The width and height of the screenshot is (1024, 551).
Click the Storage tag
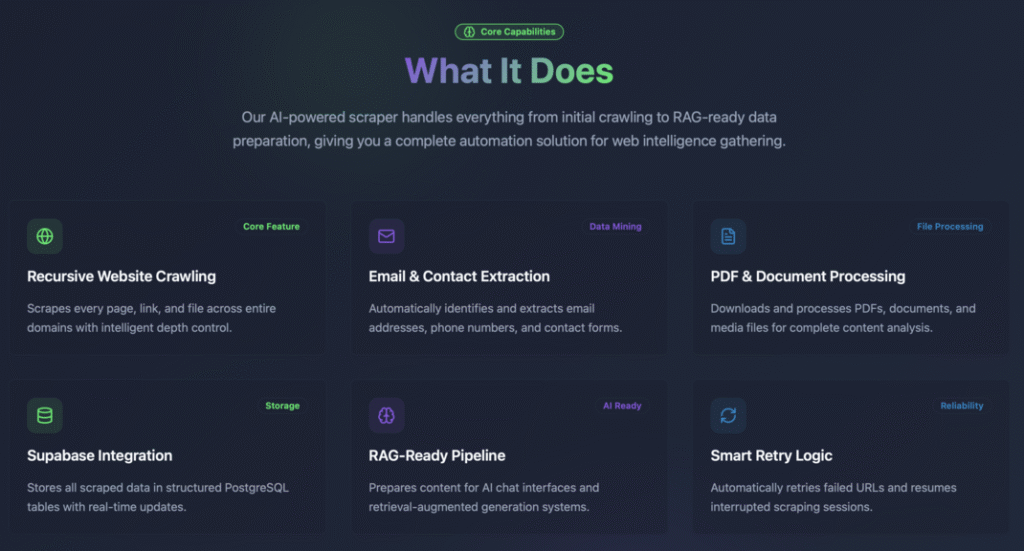coord(282,405)
